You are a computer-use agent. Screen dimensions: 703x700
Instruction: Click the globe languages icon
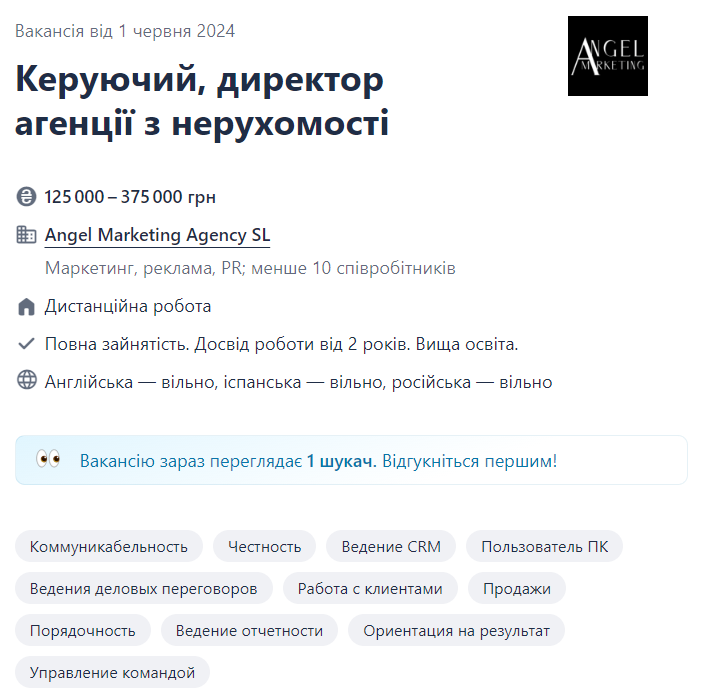point(27,381)
